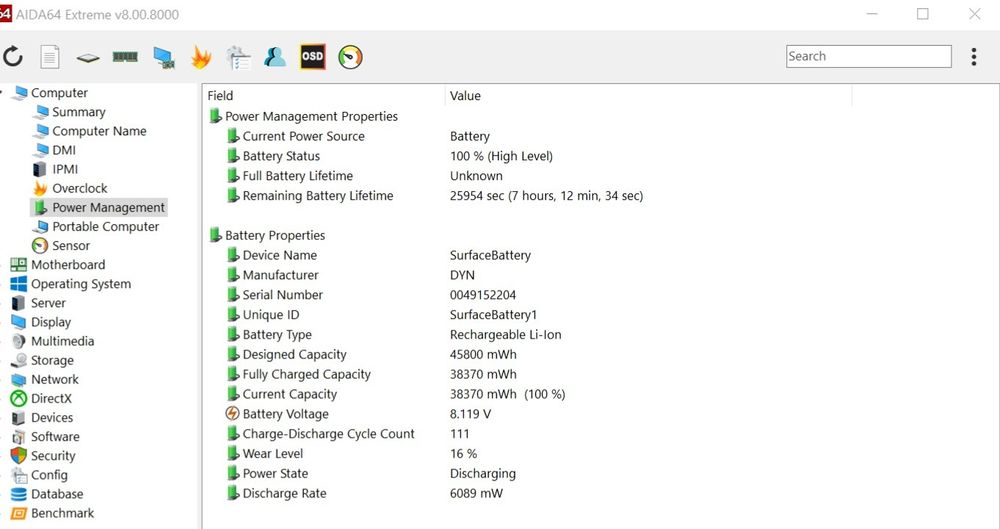Viewport: 1000px width, 529px height.
Task: Select the Storage category
Action: tap(52, 361)
